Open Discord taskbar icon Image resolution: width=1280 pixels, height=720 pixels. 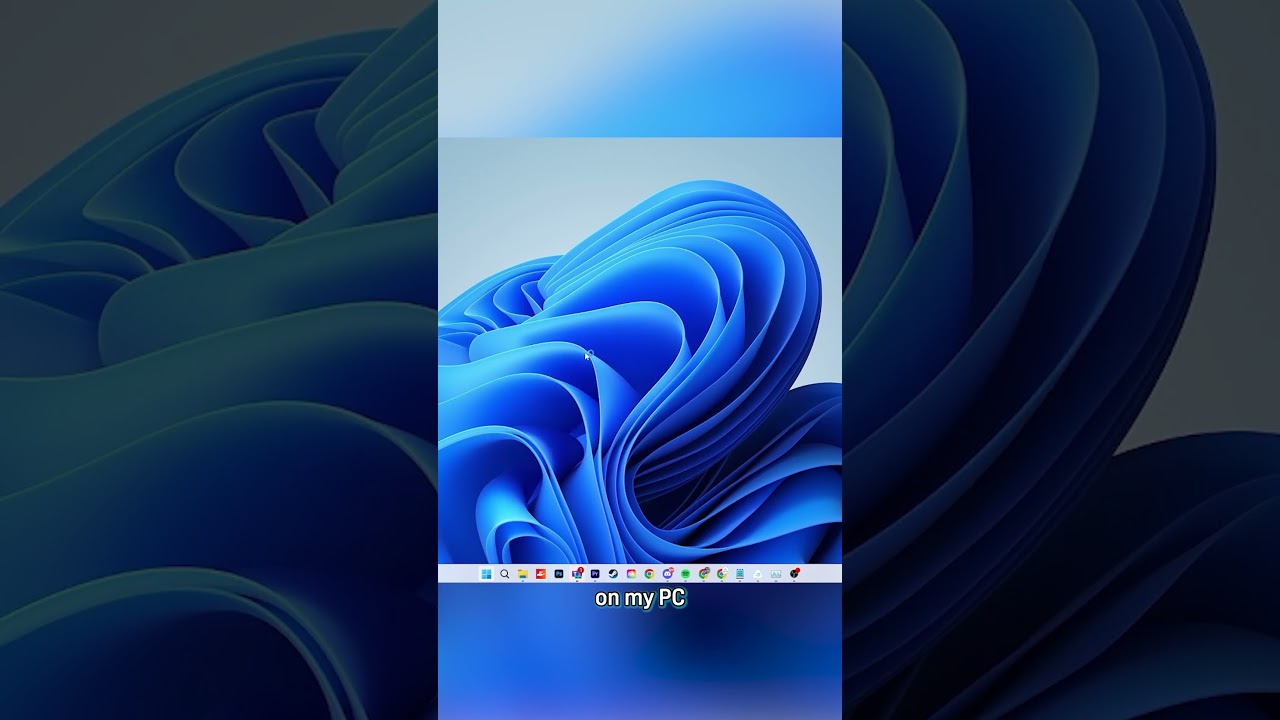(668, 574)
